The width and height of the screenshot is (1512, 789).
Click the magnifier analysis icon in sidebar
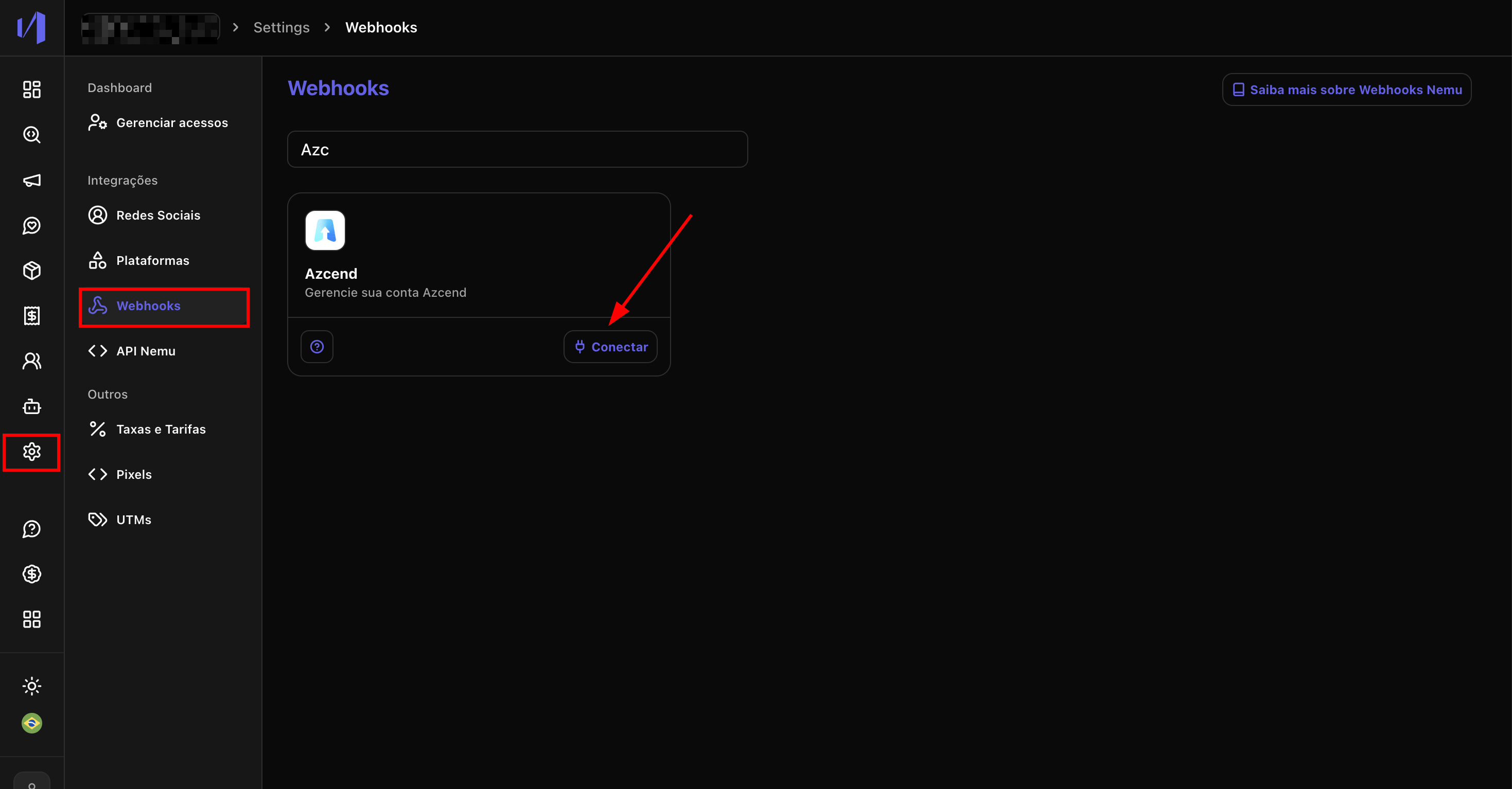point(32,135)
